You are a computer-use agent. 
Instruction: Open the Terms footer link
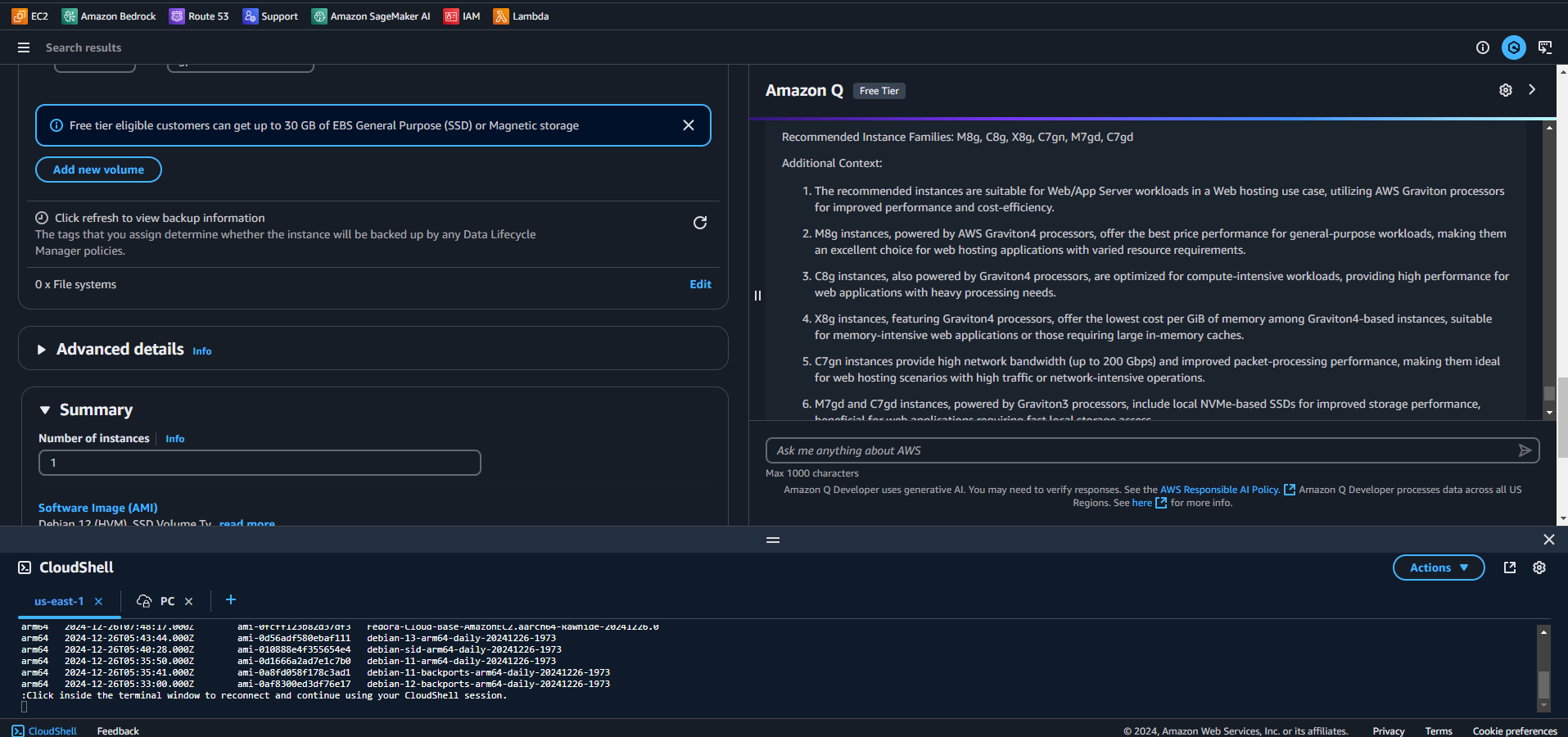[x=1439, y=730]
